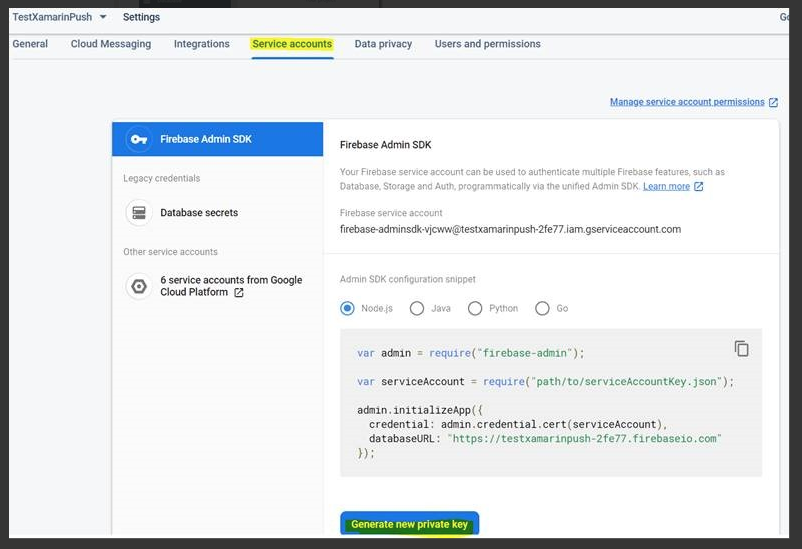The width and height of the screenshot is (802, 549).
Task: Click the 'Other service accounts' section label
Action: point(170,252)
